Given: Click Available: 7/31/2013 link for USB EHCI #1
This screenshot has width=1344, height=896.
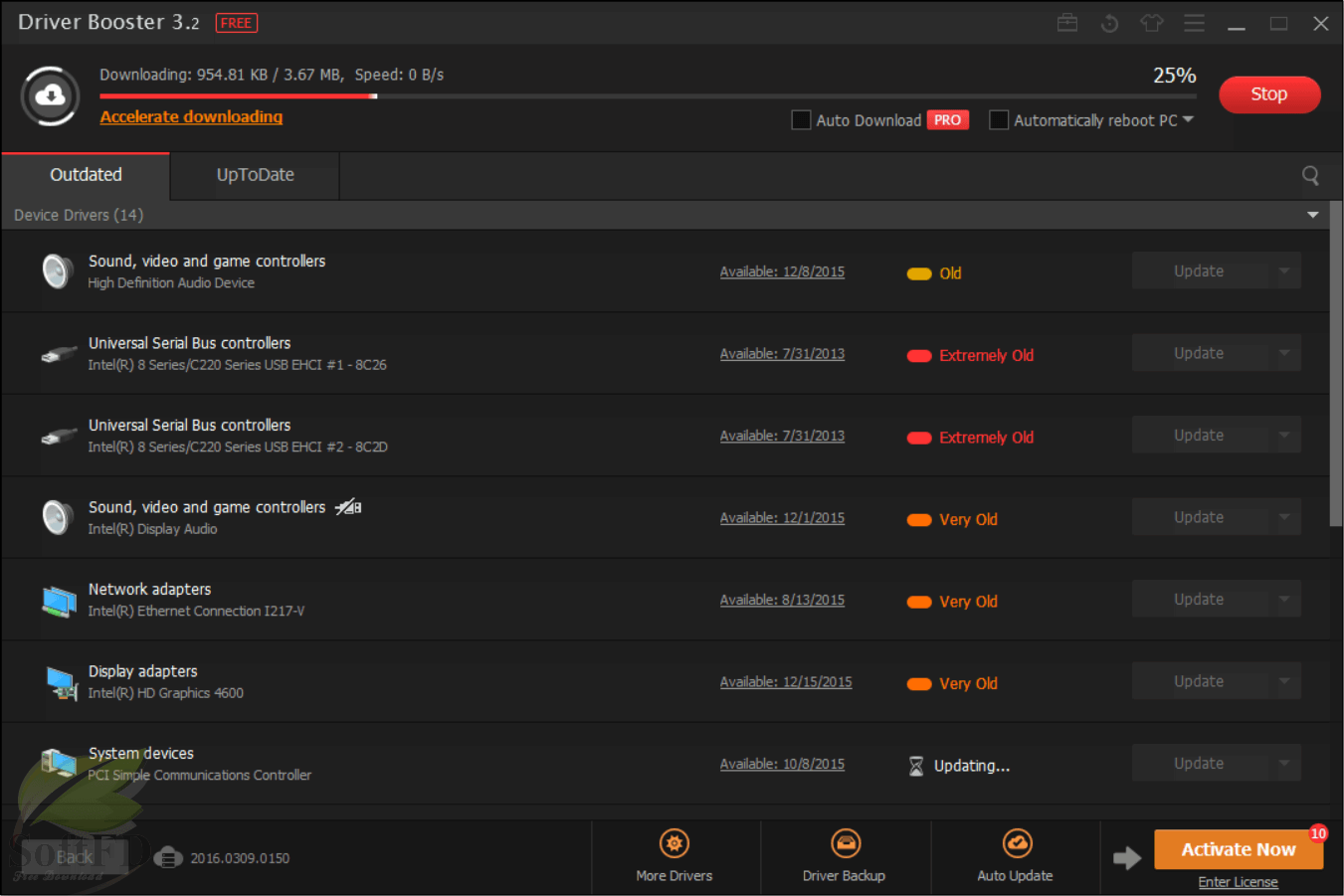Looking at the screenshot, I should tap(782, 354).
